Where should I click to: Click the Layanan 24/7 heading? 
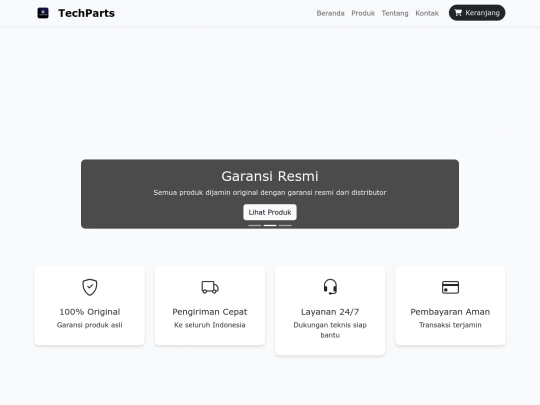tap(330, 312)
